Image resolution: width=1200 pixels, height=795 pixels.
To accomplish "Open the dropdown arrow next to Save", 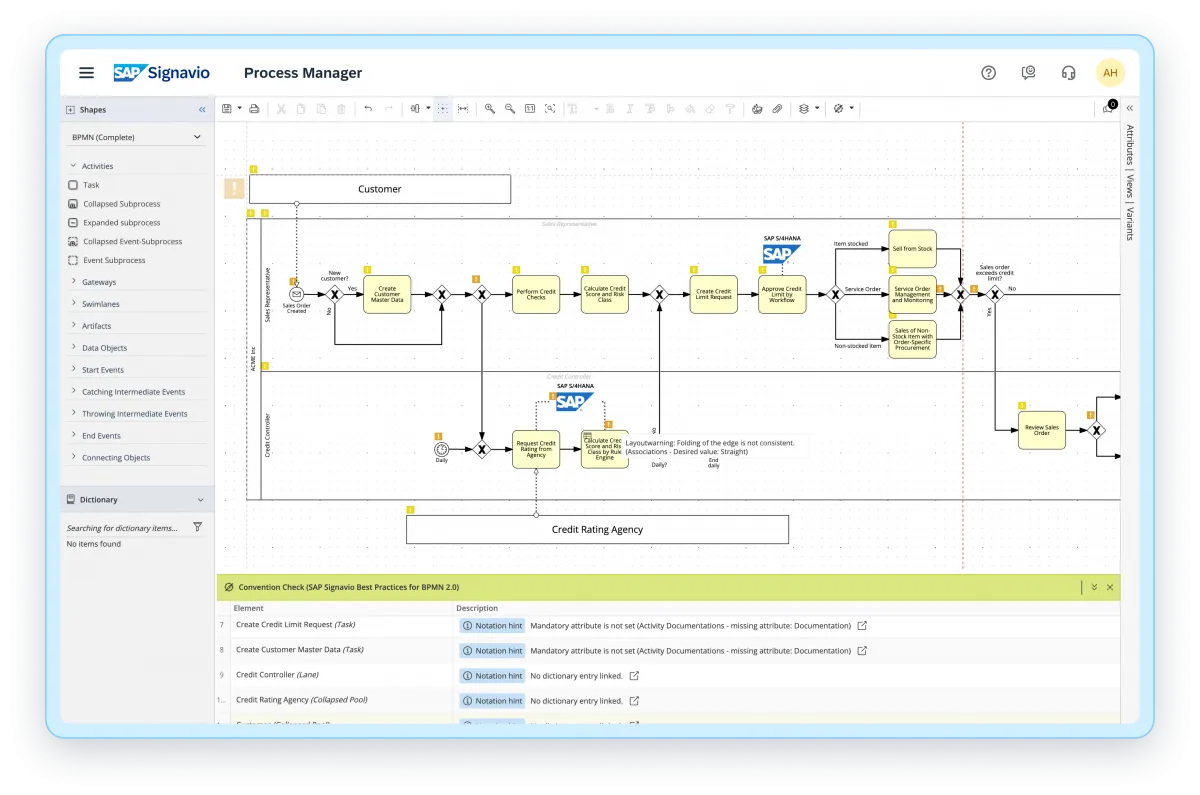I will point(239,108).
